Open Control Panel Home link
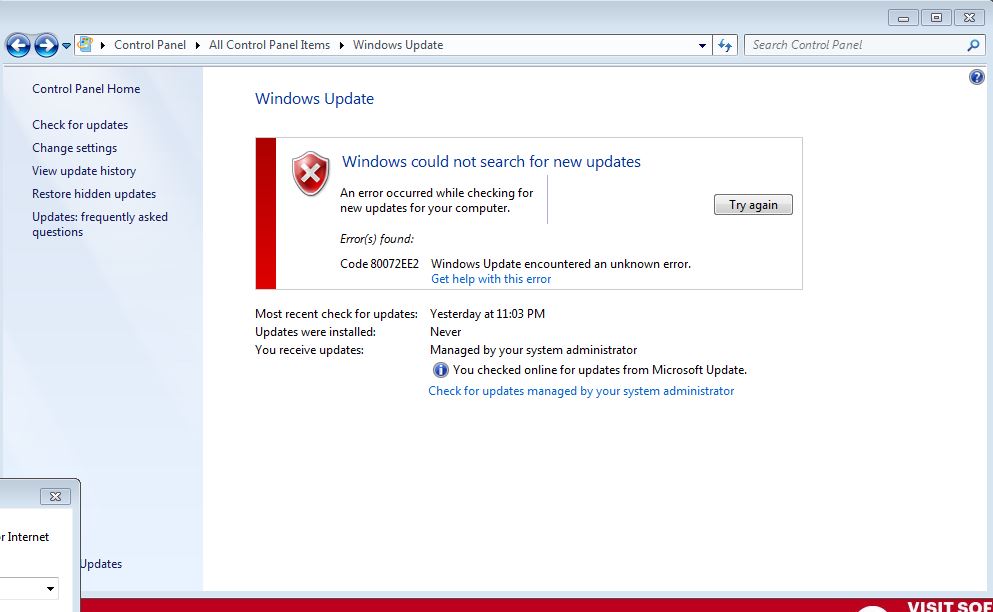 [x=86, y=89]
